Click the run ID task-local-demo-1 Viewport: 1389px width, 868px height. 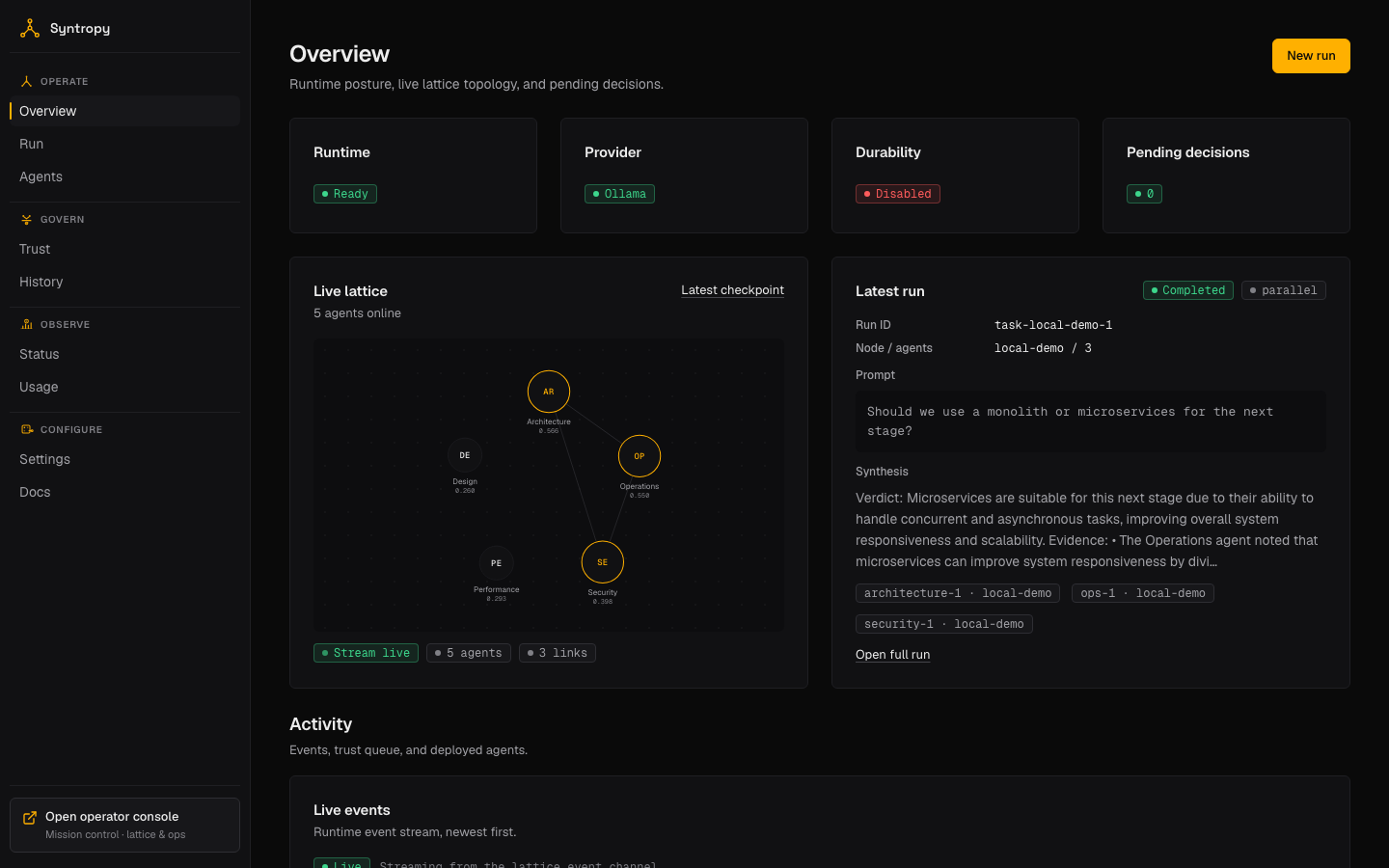tap(1053, 325)
